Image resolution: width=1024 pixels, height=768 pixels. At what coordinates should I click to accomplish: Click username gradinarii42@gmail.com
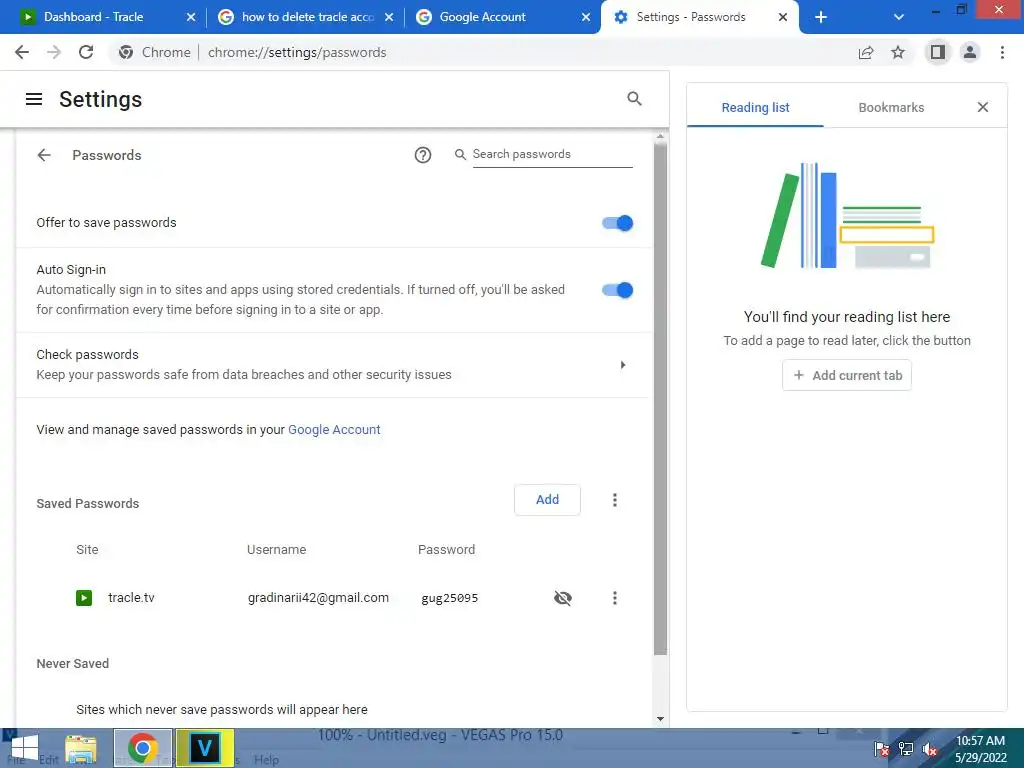pos(318,598)
